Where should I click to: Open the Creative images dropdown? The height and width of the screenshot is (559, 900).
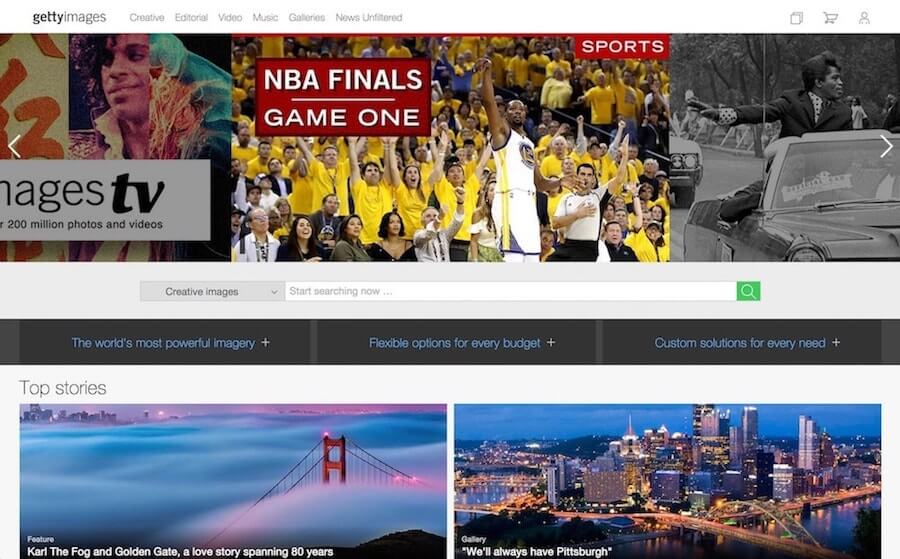point(212,292)
